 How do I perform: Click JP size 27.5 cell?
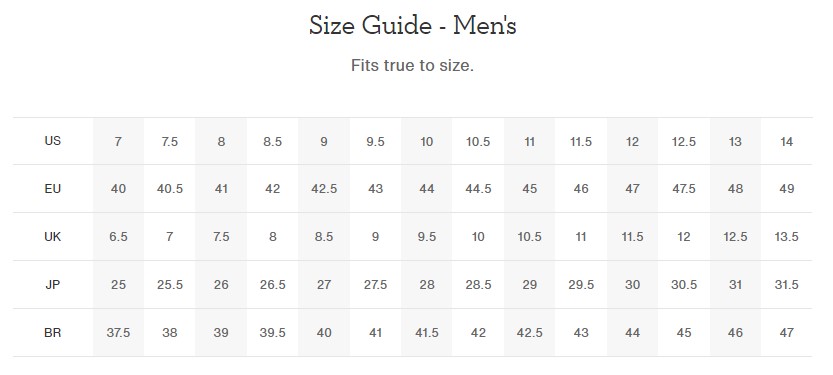tap(375, 285)
